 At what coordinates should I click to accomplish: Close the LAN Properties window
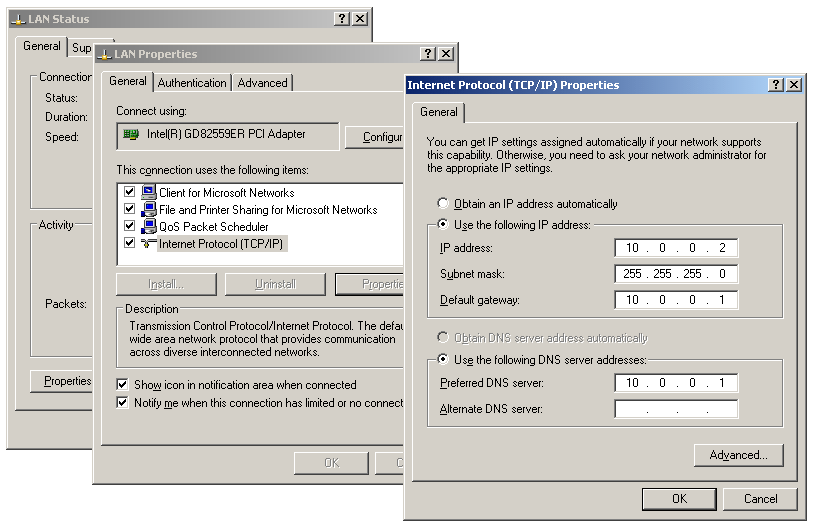click(445, 53)
